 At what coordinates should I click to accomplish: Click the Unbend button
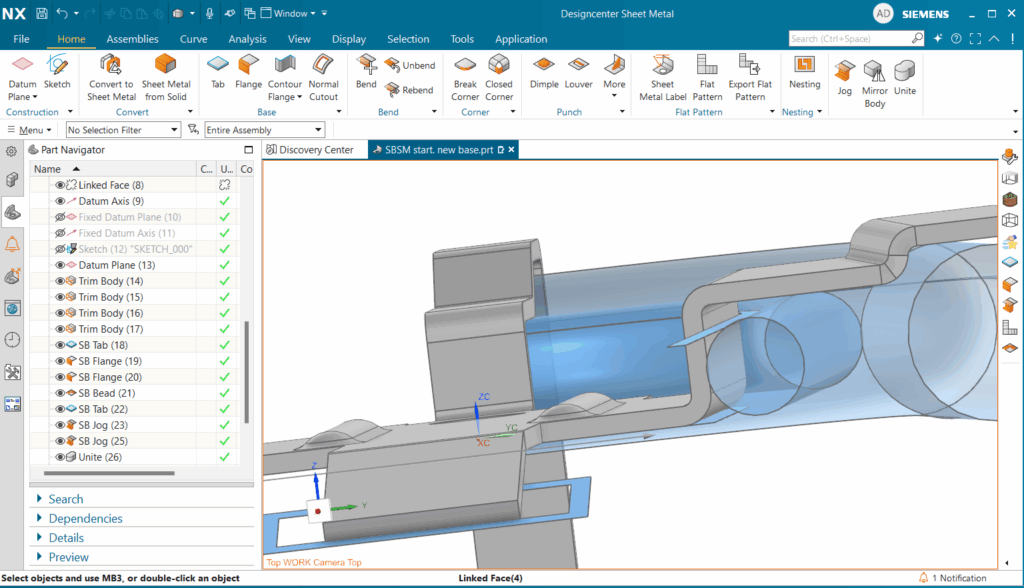[409, 65]
